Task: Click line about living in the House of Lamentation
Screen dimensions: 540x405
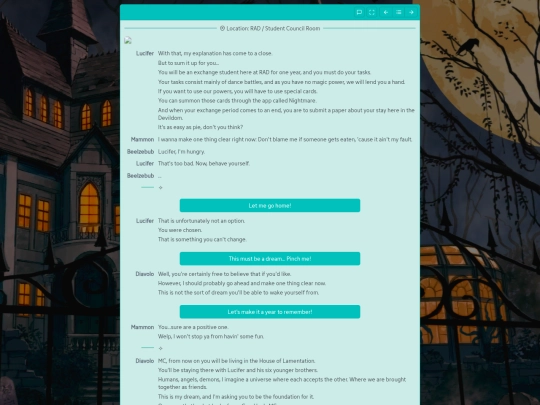Action: (x=237, y=361)
